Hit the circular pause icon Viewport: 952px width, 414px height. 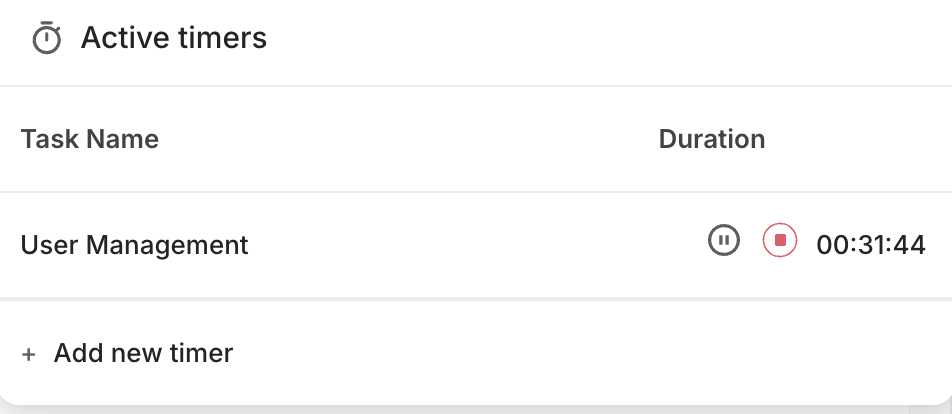(724, 241)
